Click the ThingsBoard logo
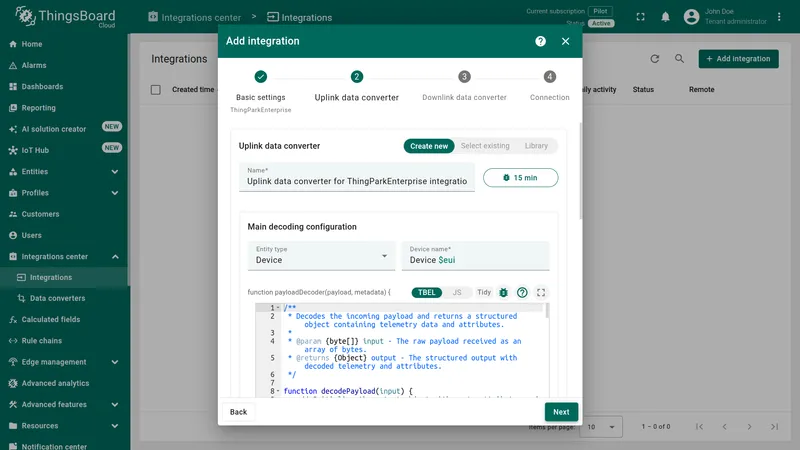Image resolution: width=800 pixels, height=450 pixels. [65, 17]
